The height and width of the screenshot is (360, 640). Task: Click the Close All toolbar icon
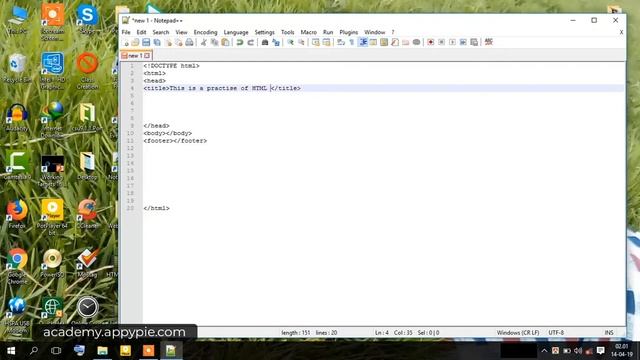pyautogui.click(x=178, y=42)
